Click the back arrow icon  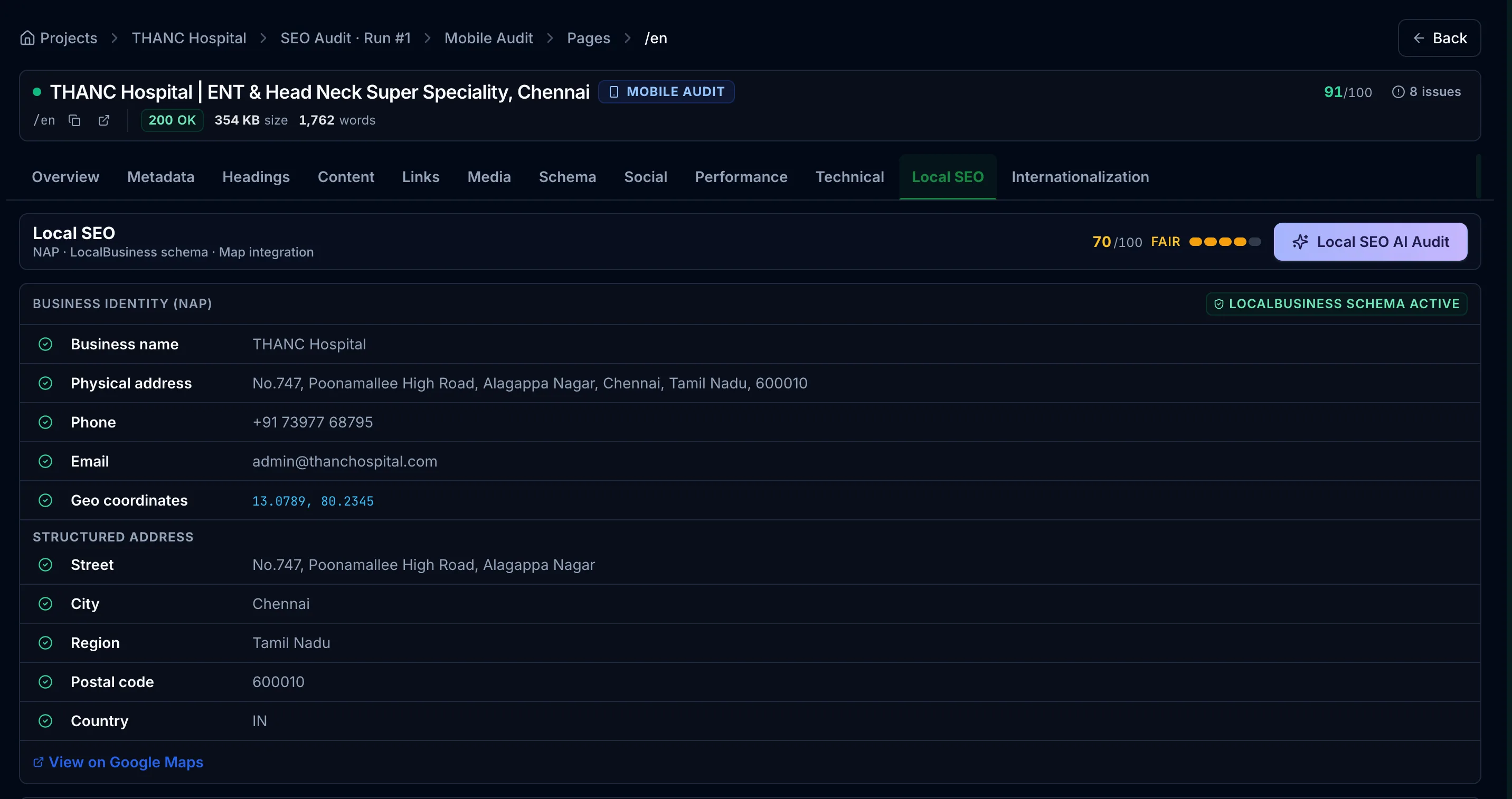(x=1419, y=38)
